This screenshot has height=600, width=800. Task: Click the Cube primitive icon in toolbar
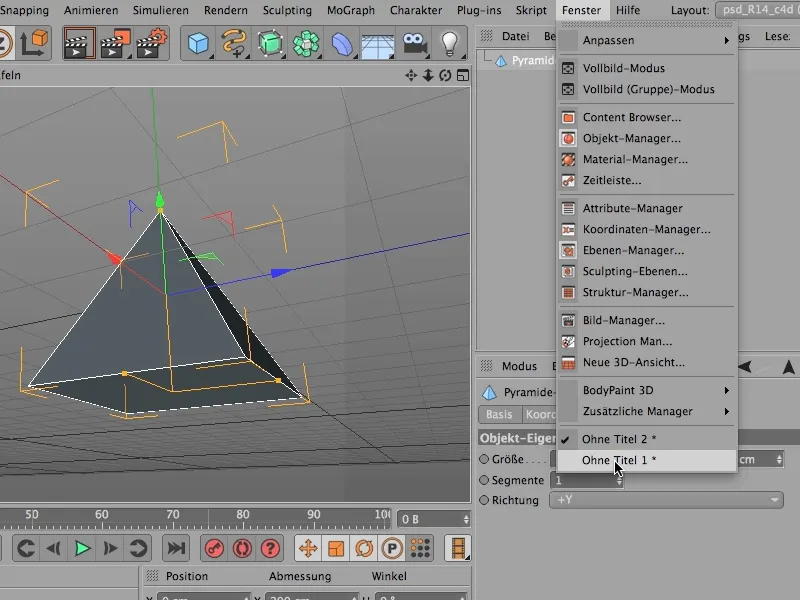pyautogui.click(x=199, y=44)
